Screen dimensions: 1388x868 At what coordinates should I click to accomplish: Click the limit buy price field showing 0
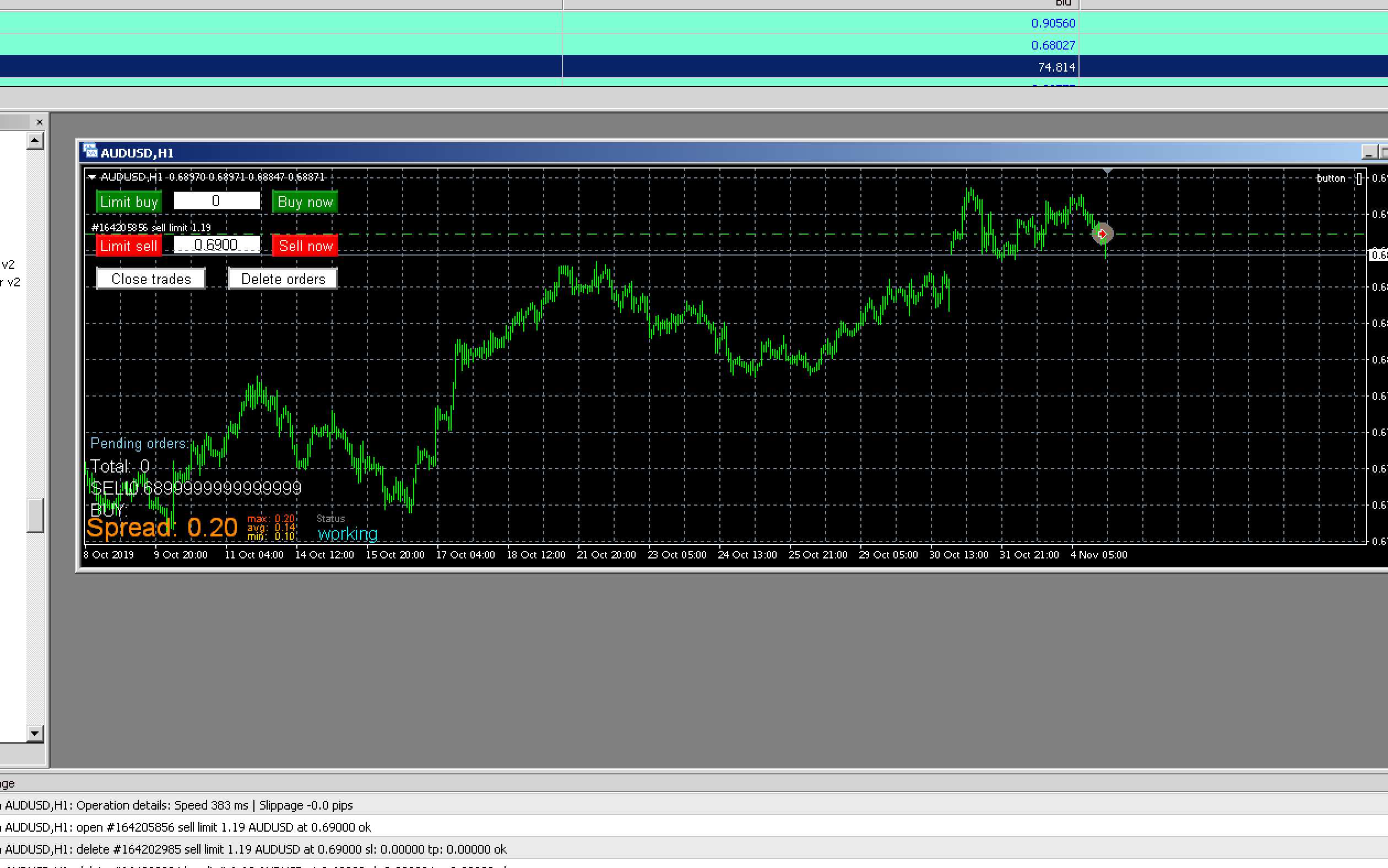tap(216, 200)
